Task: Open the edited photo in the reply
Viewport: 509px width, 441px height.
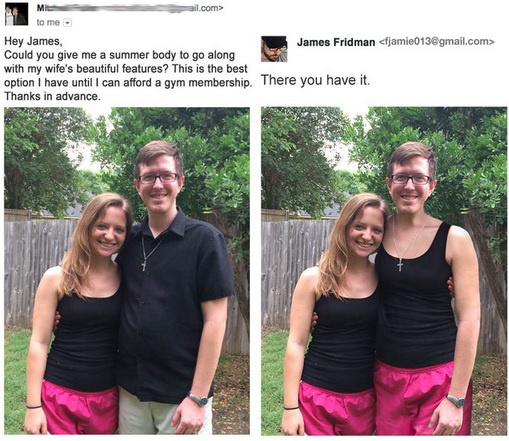Action: coord(384,271)
